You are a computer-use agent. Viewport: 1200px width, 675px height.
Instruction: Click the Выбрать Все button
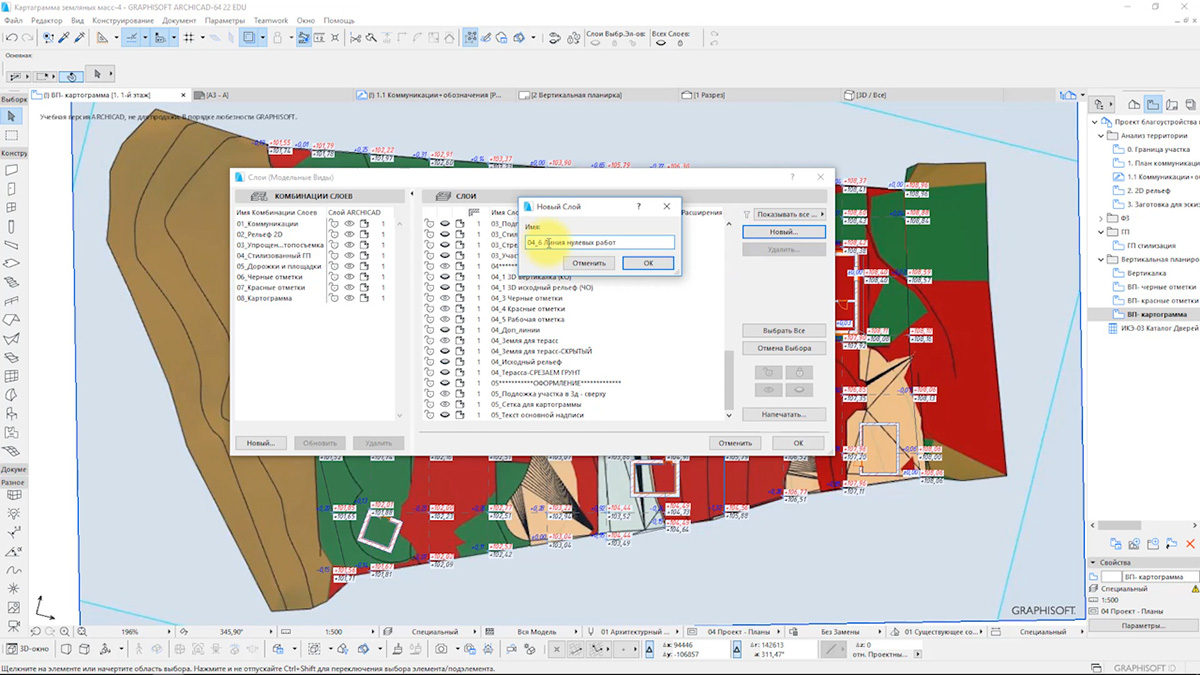tap(783, 330)
